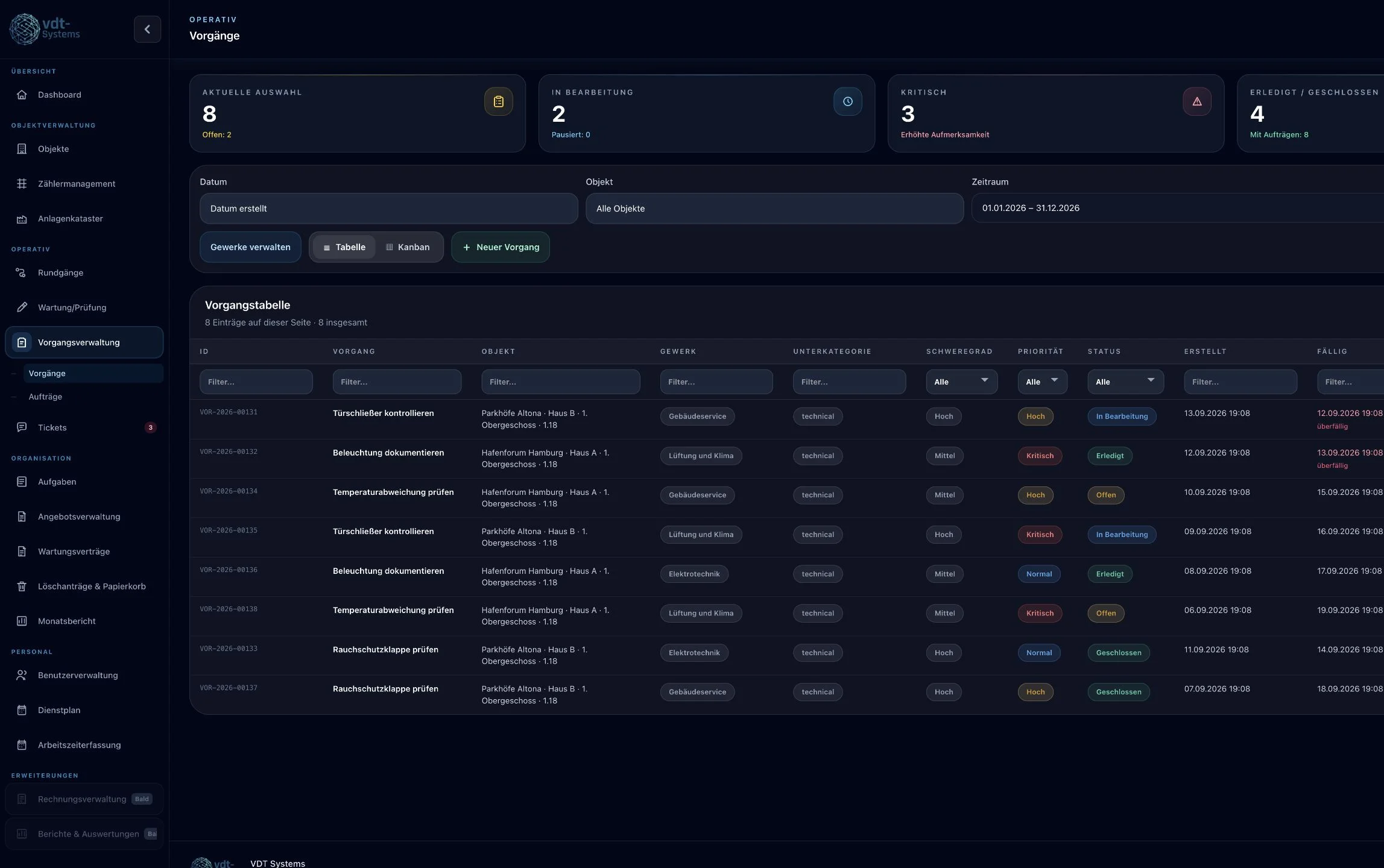Open Wartungsverträge in the sidebar
This screenshot has height=868, width=1384.
coord(84,552)
